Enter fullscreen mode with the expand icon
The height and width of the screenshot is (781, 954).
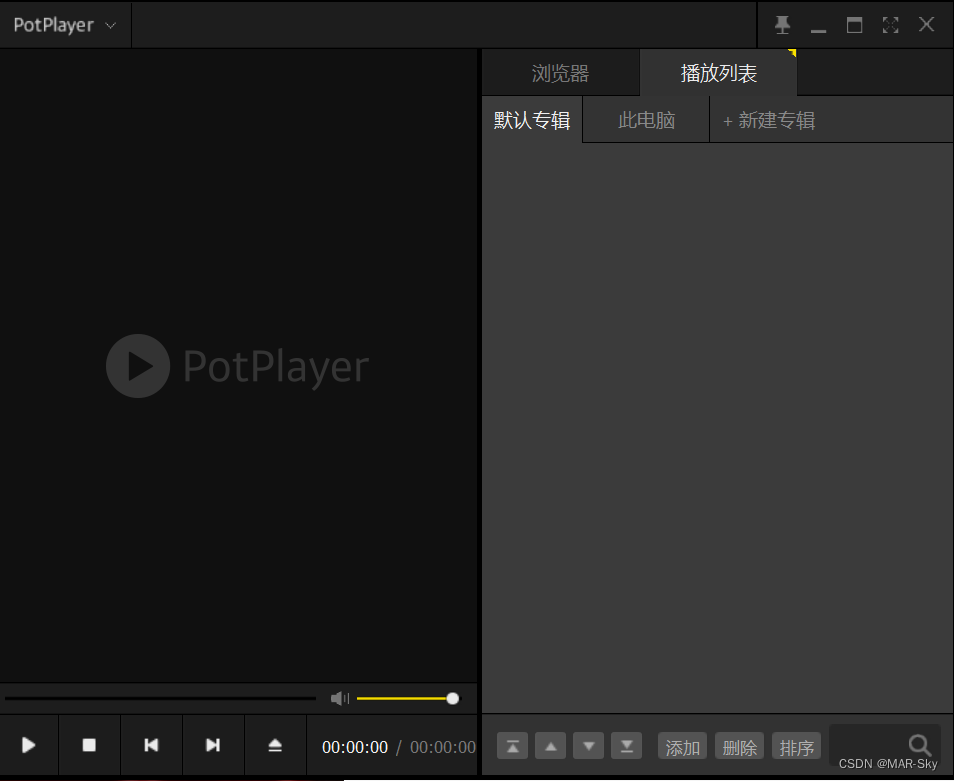tap(890, 25)
